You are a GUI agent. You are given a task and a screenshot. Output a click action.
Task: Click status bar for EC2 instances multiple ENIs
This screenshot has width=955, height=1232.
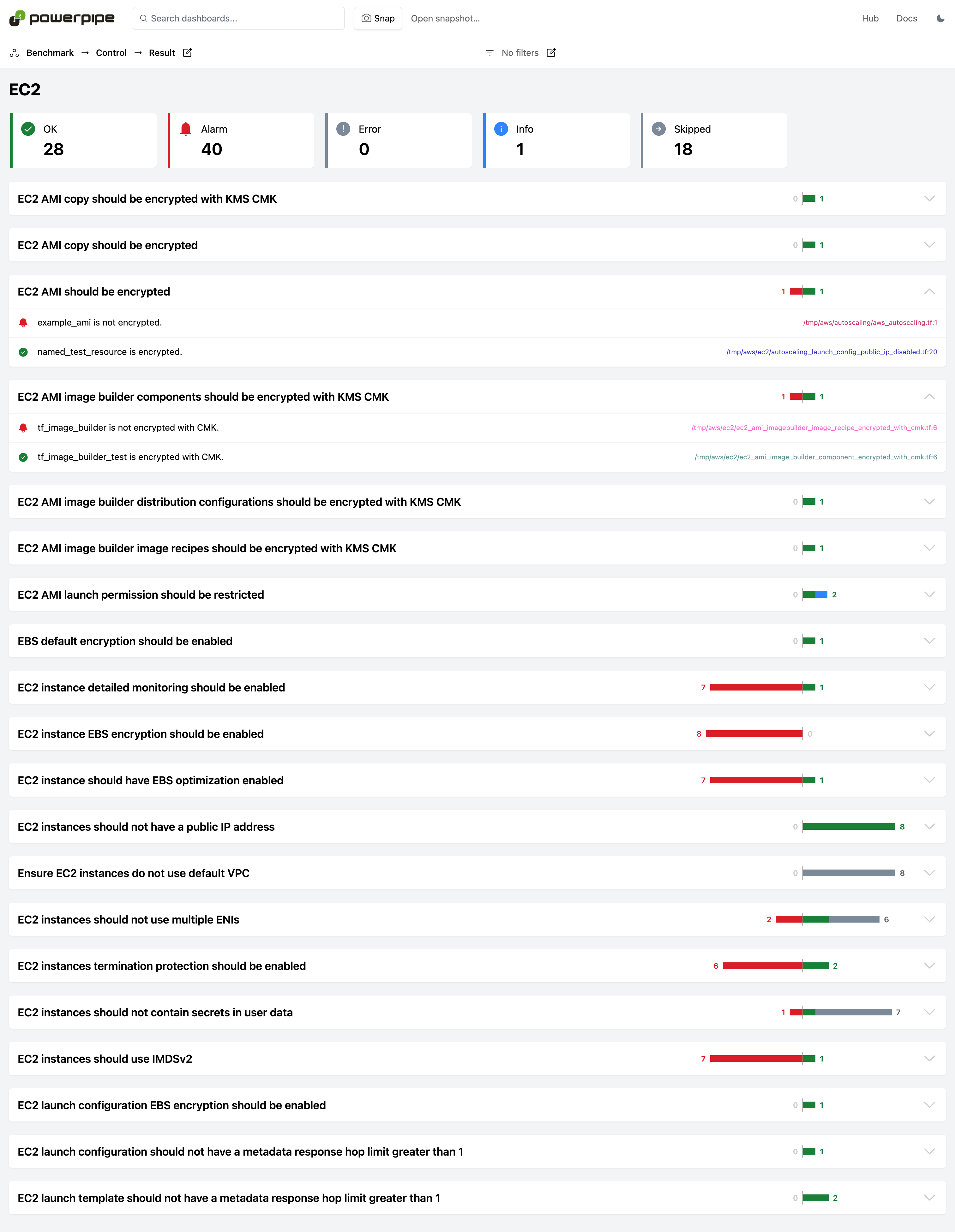click(x=827, y=919)
